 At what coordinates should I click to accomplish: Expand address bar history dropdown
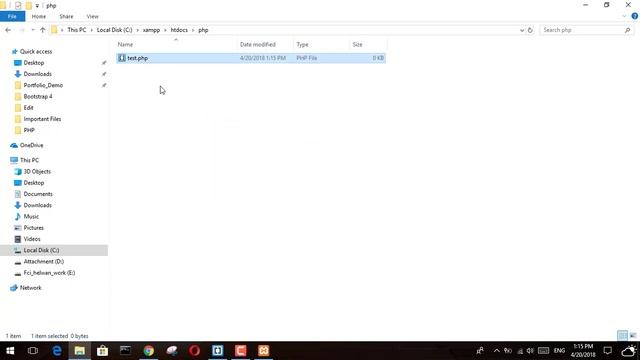click(x=522, y=30)
